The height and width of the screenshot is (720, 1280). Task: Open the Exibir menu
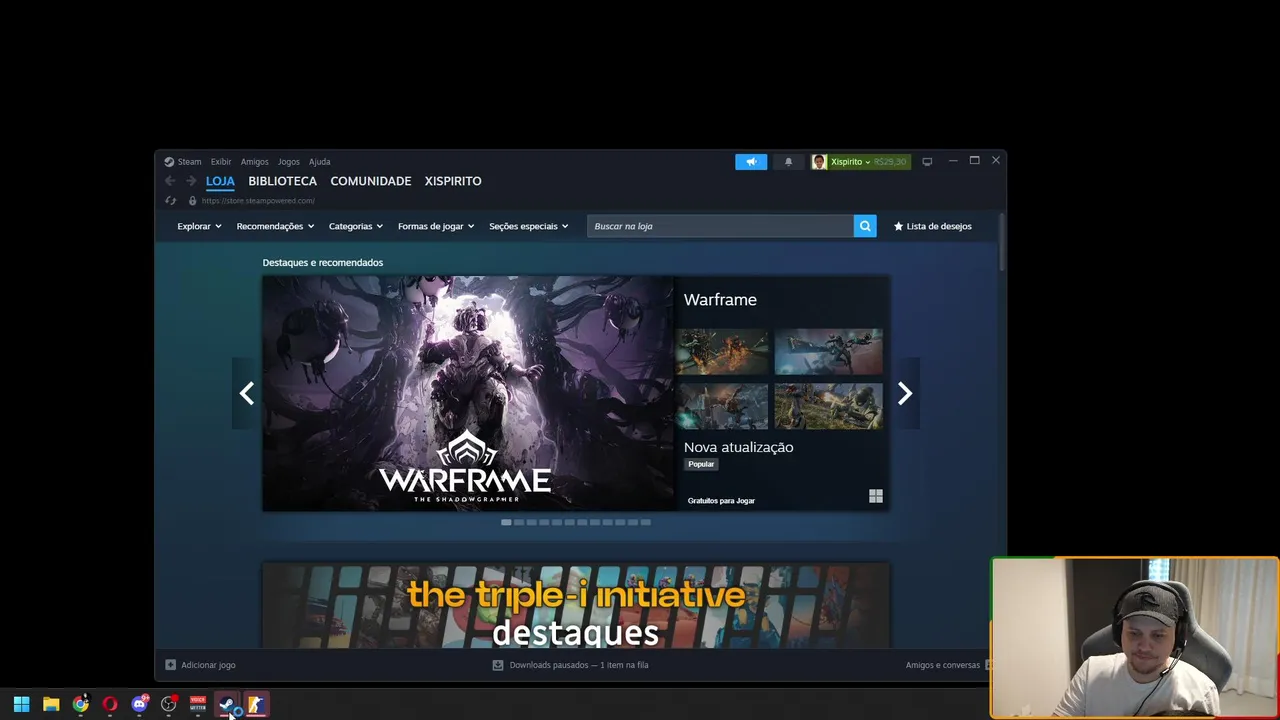click(x=221, y=162)
